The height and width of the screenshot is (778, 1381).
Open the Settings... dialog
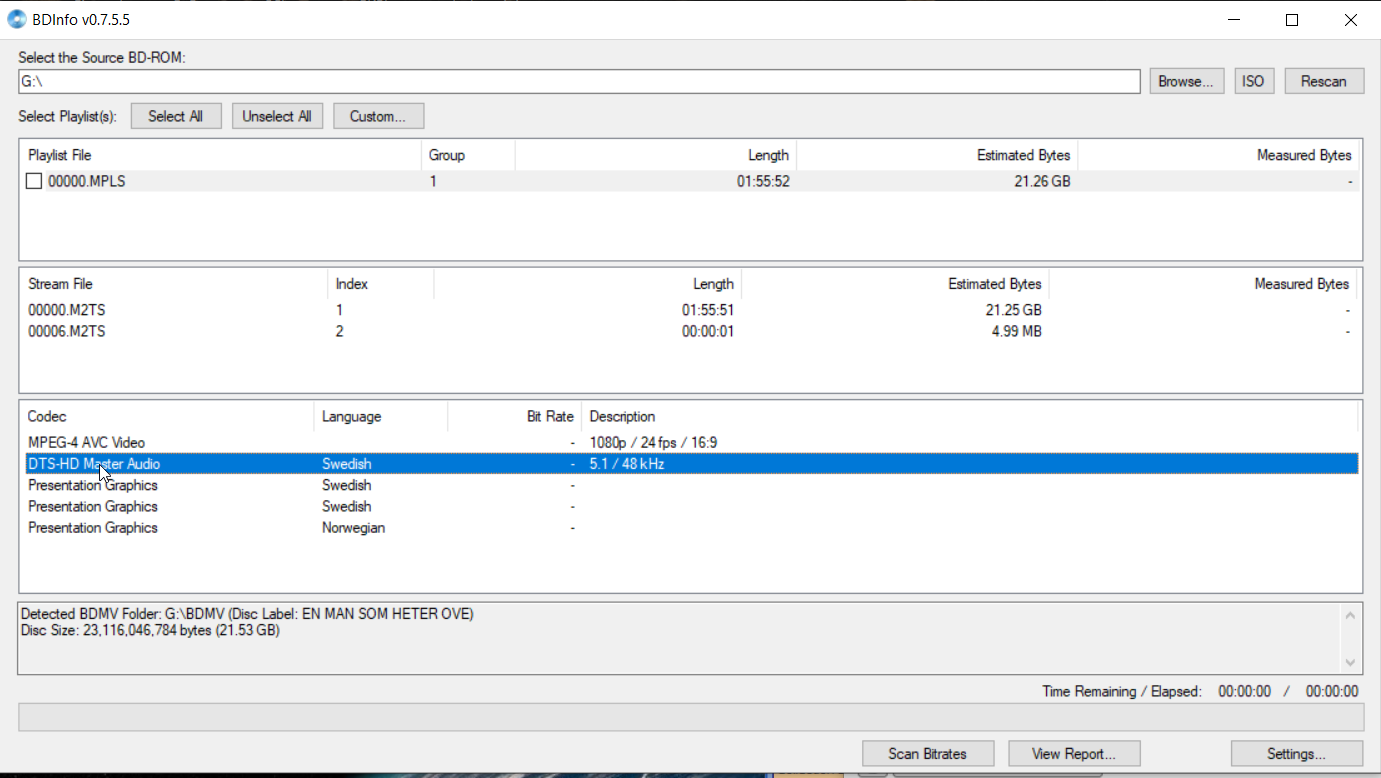[x=1297, y=753]
